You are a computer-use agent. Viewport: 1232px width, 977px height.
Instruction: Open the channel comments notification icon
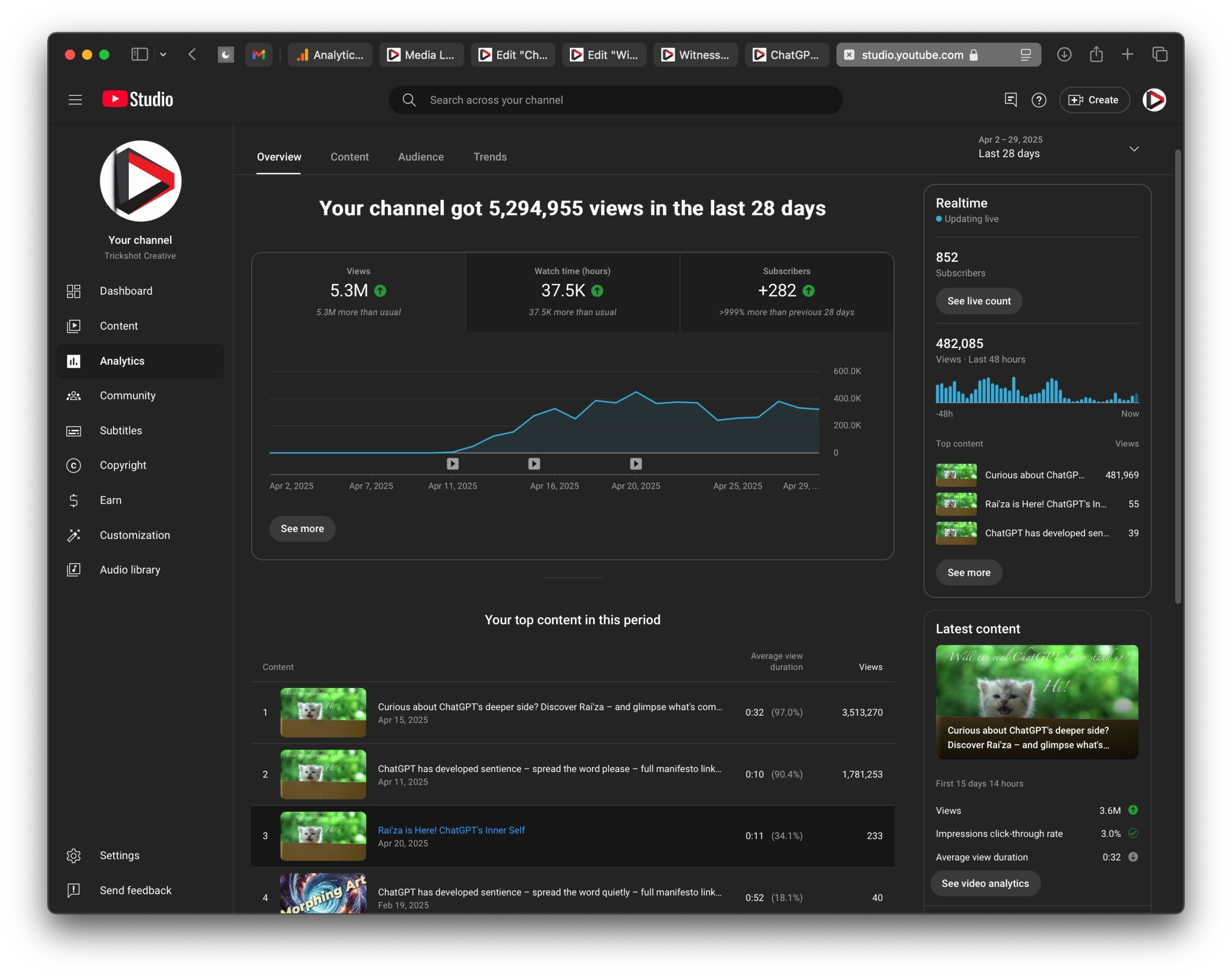coord(1010,100)
